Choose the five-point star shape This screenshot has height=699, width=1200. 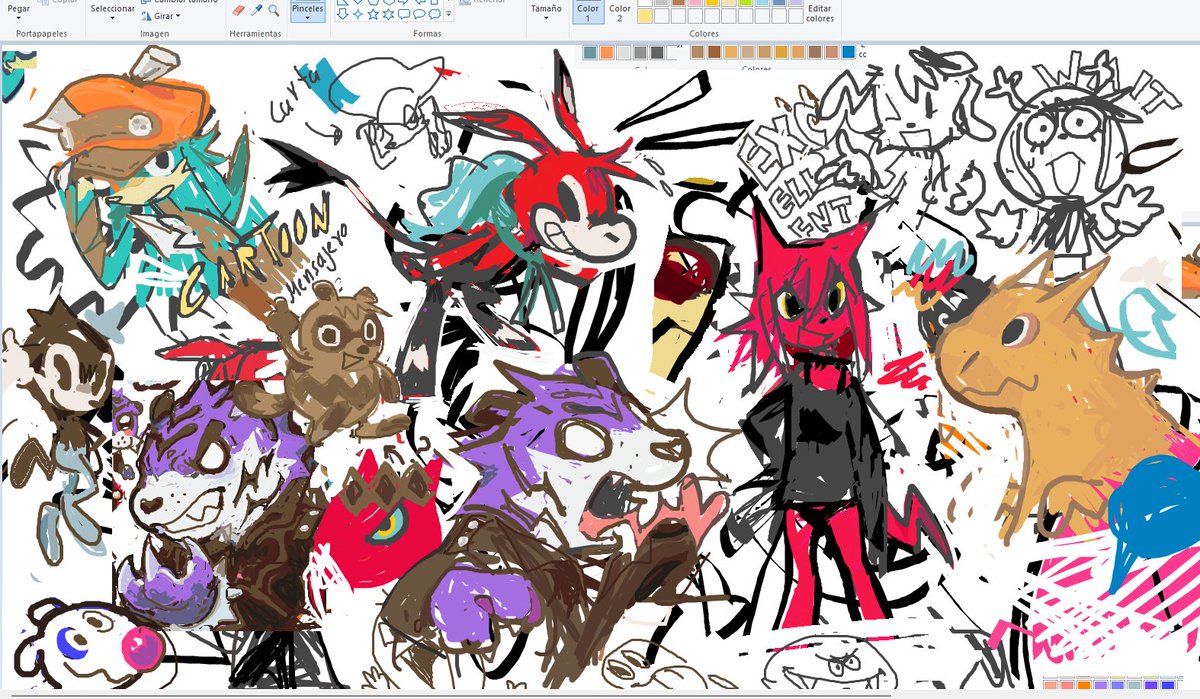(372, 14)
